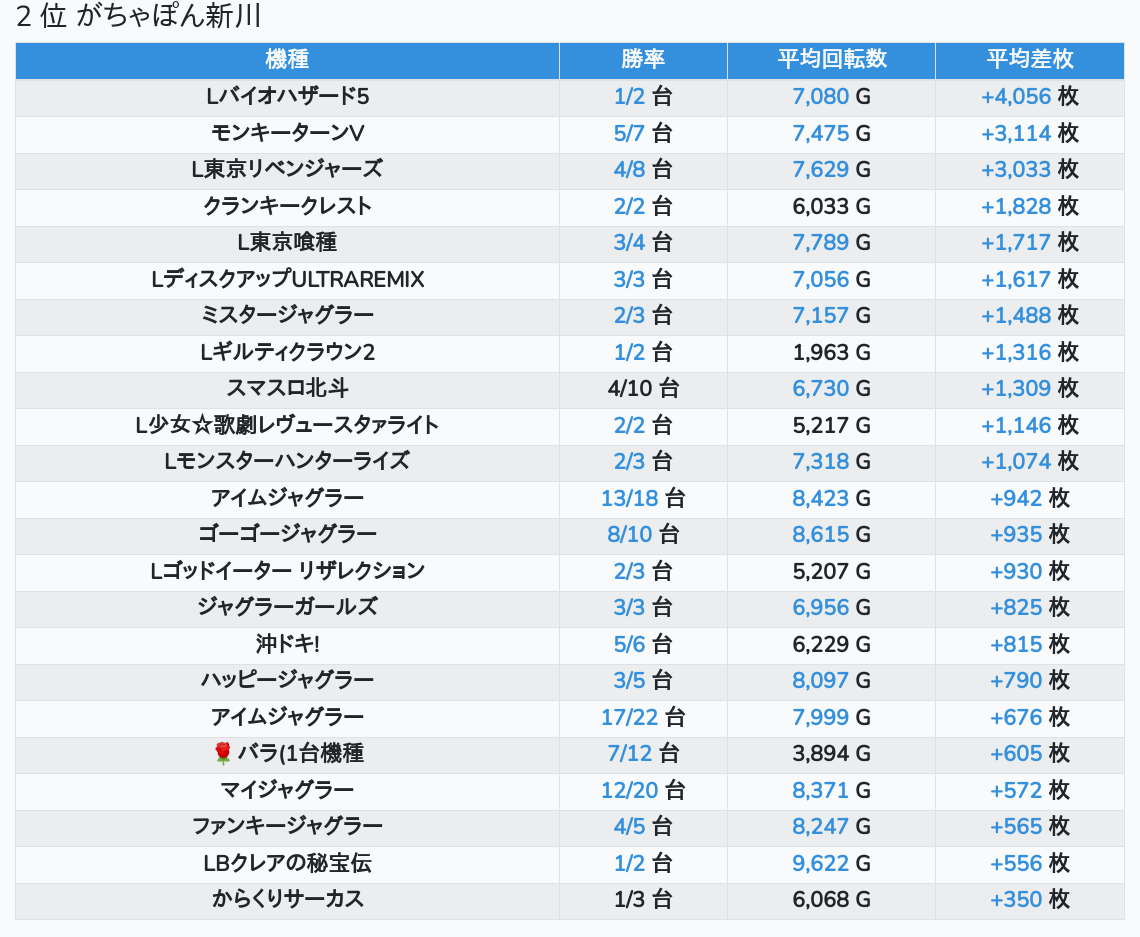The image size is (1140, 937).
Task: Open the 3/4 win rate for L東京喰種
Action: [629, 242]
